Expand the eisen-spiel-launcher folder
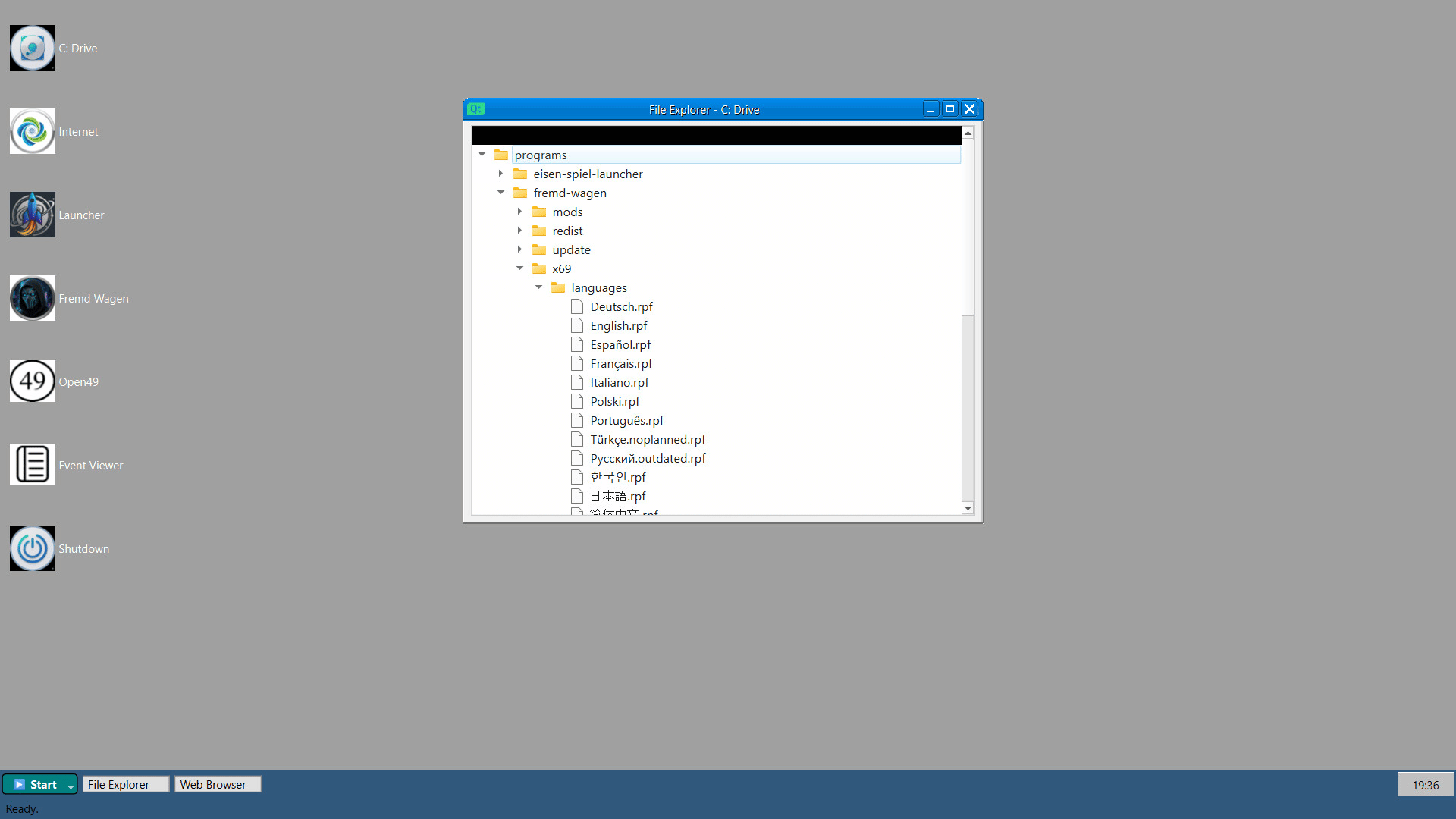Viewport: 1456px width, 819px height. click(500, 174)
